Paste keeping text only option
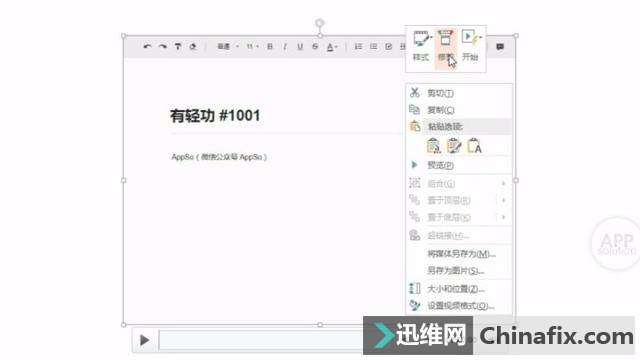The width and height of the screenshot is (640, 360). [x=474, y=146]
